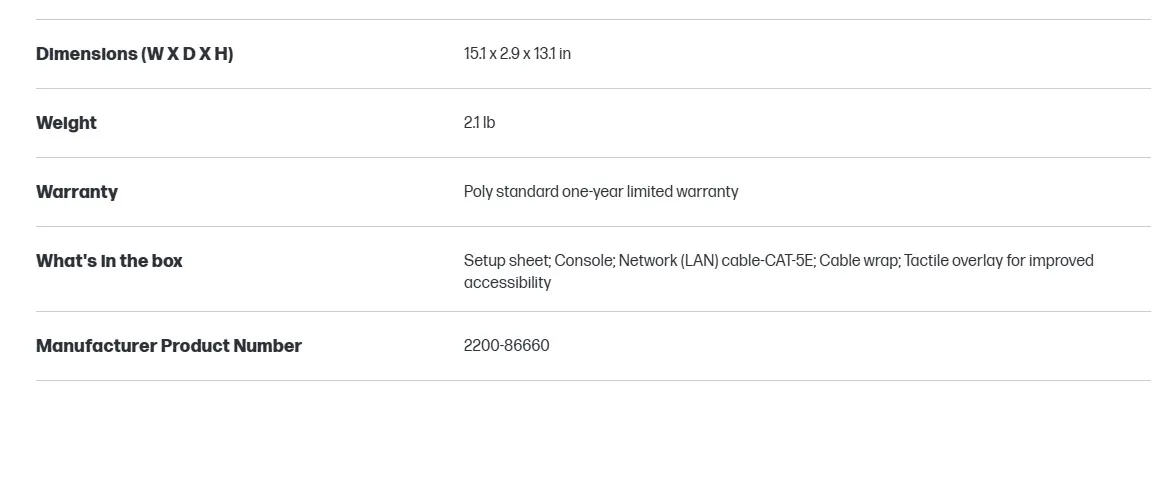Click the word "Console" in box contents
The width and height of the screenshot is (1172, 480).
(x=583, y=261)
